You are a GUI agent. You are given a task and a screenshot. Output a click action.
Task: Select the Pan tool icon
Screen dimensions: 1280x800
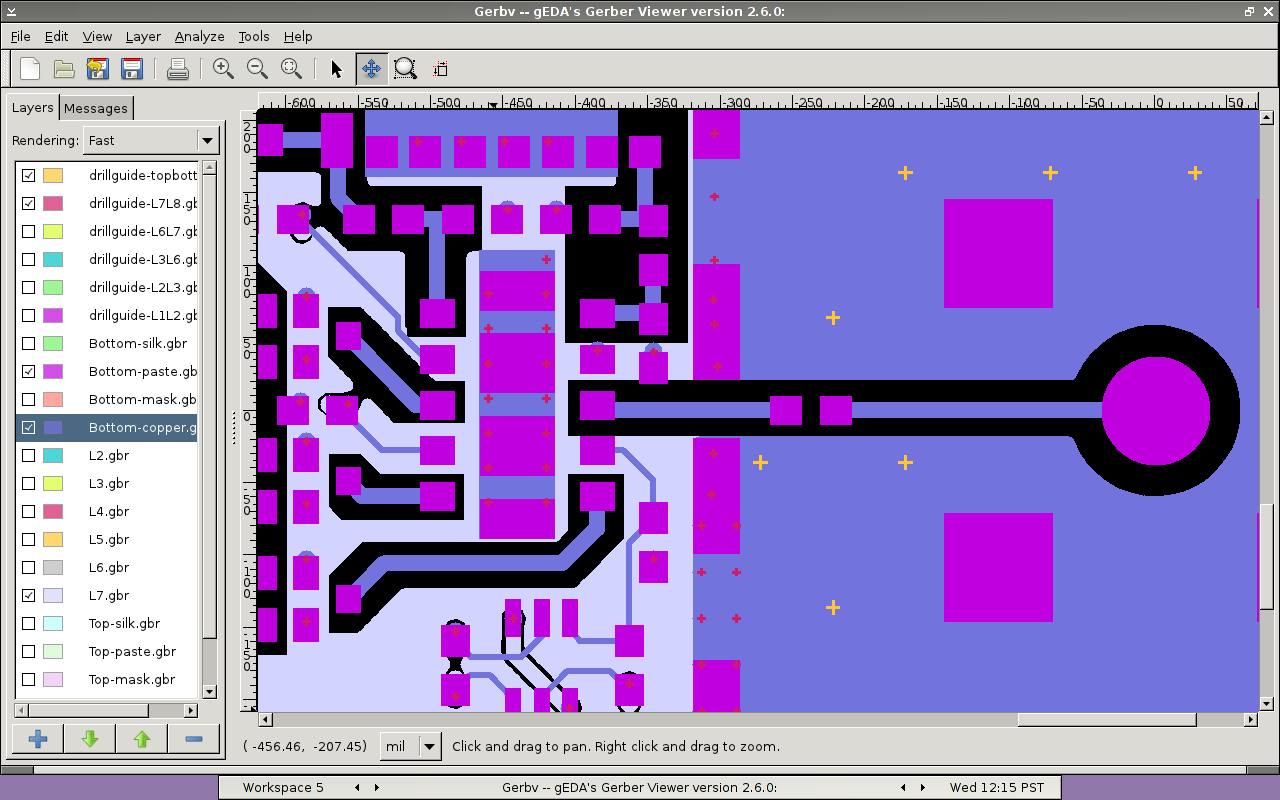(371, 69)
